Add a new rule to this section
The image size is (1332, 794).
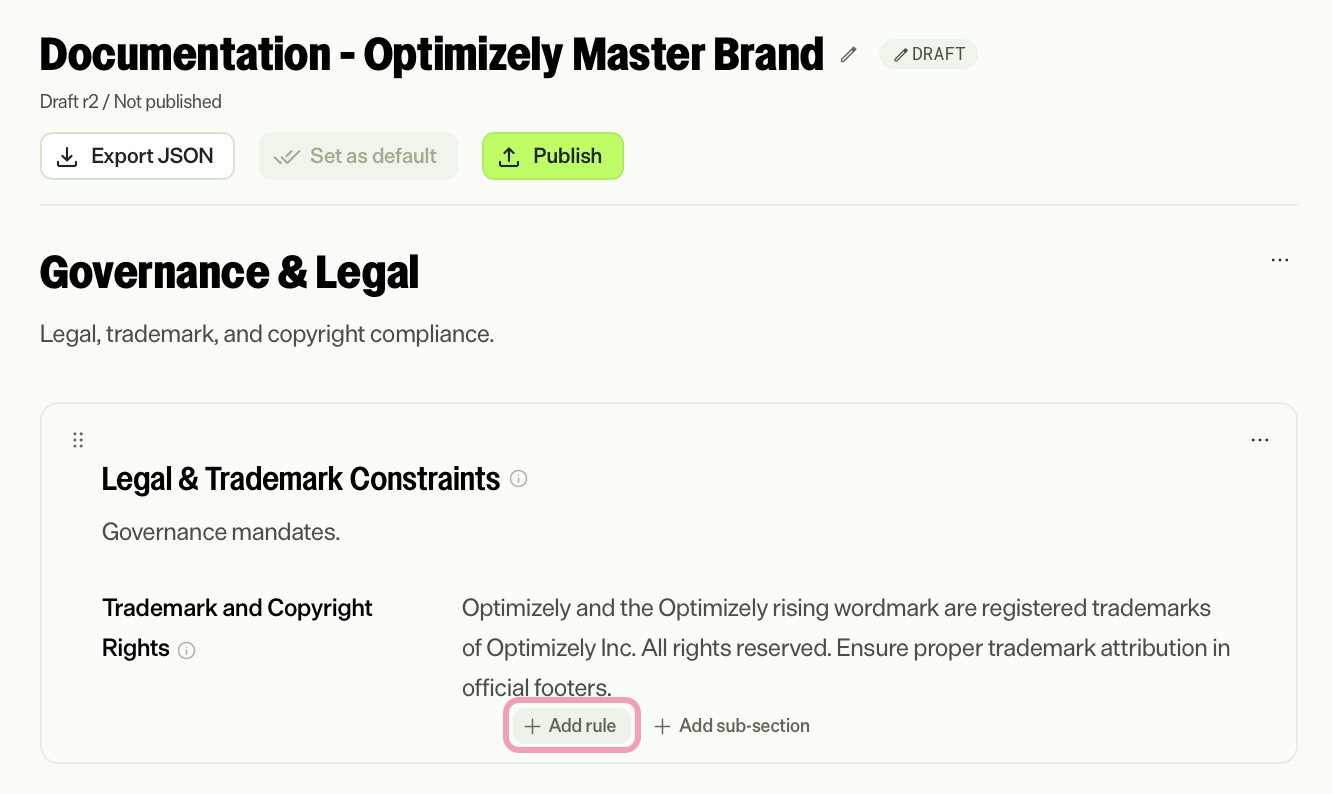571,726
